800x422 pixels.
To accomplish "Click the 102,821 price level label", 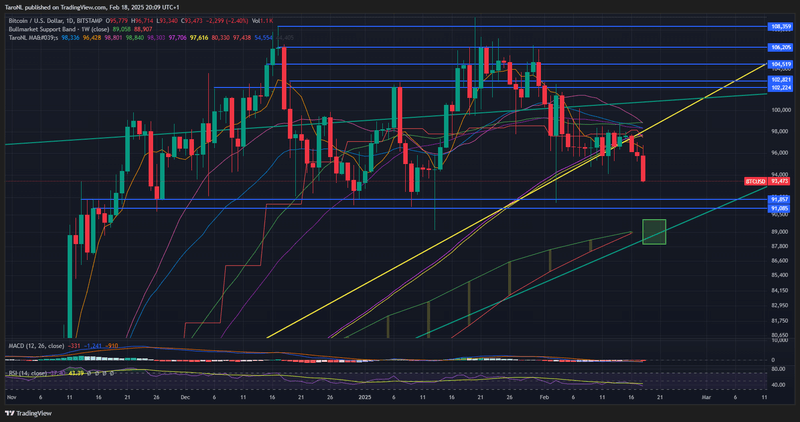I will coord(781,80).
